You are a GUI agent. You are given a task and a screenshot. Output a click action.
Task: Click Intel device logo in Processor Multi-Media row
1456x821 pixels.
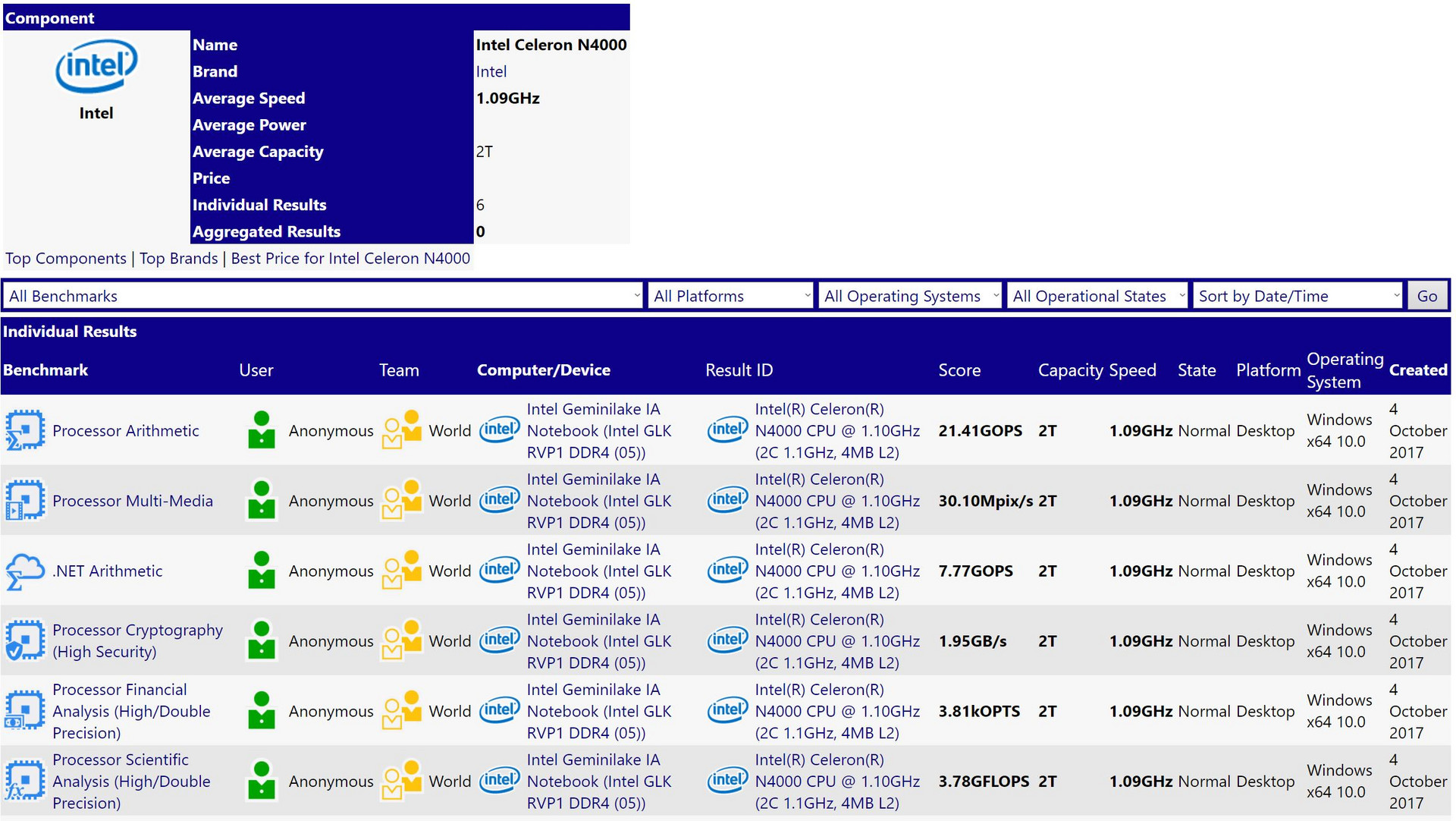(x=500, y=501)
